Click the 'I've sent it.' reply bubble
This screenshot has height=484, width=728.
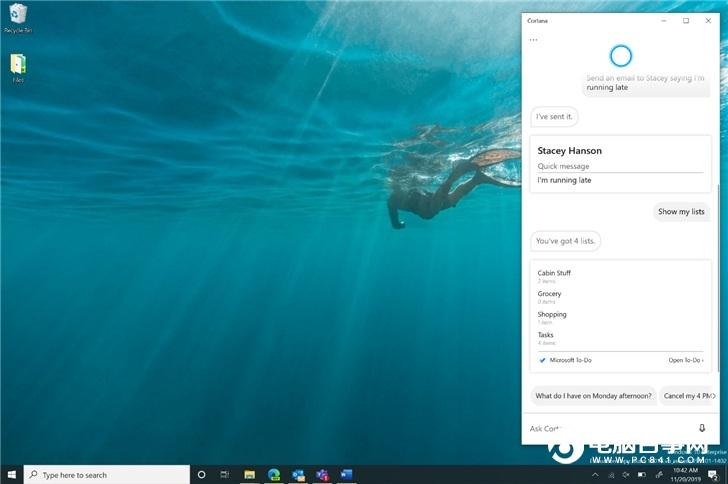554,117
